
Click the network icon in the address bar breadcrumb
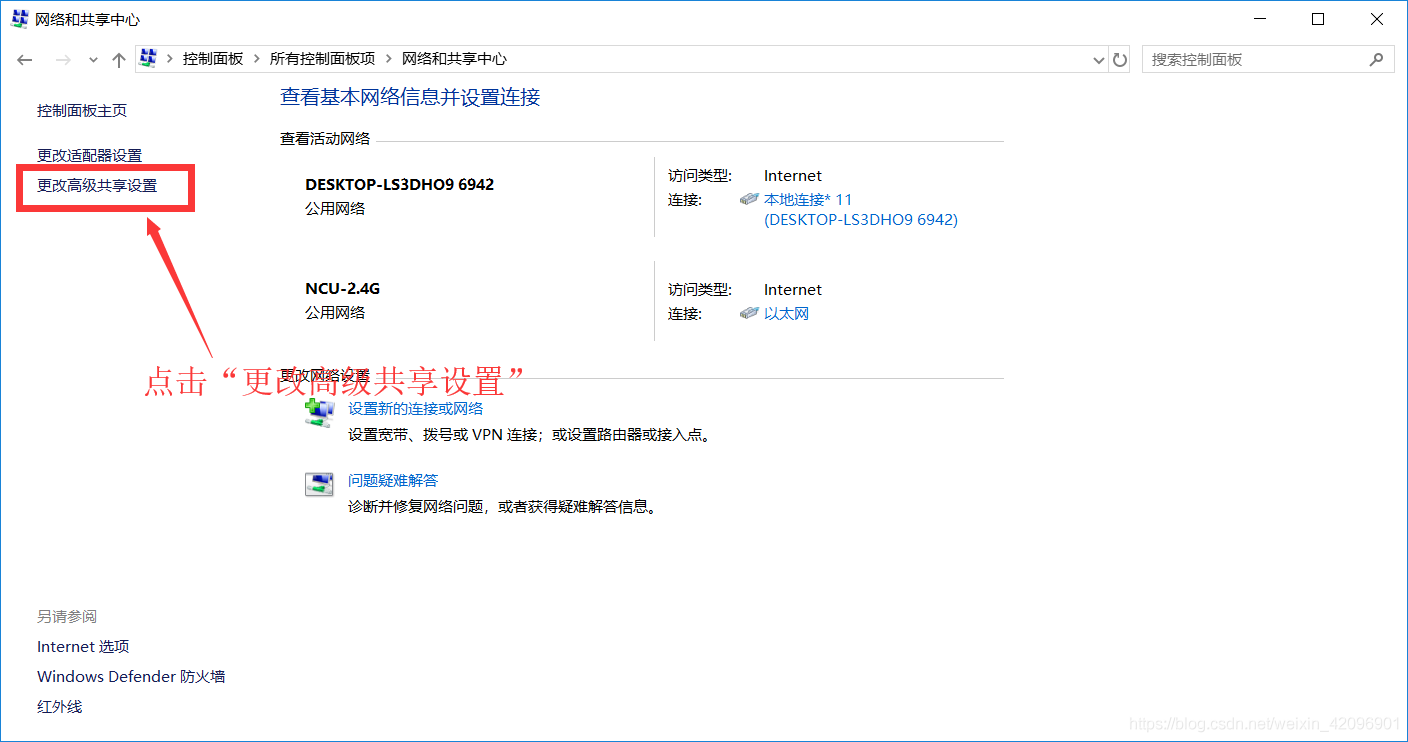point(148,58)
